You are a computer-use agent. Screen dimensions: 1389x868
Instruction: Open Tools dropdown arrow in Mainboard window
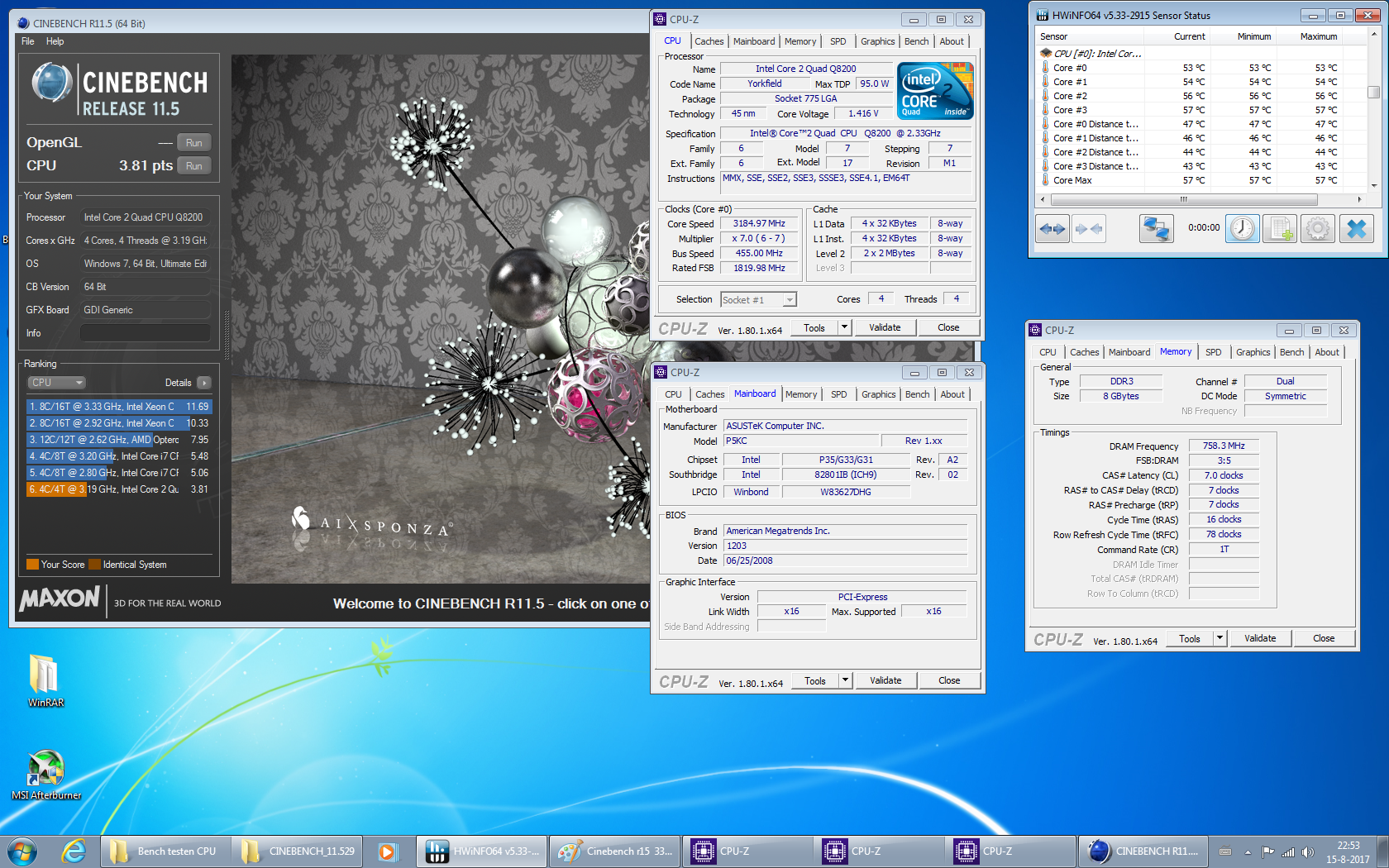pos(845,680)
